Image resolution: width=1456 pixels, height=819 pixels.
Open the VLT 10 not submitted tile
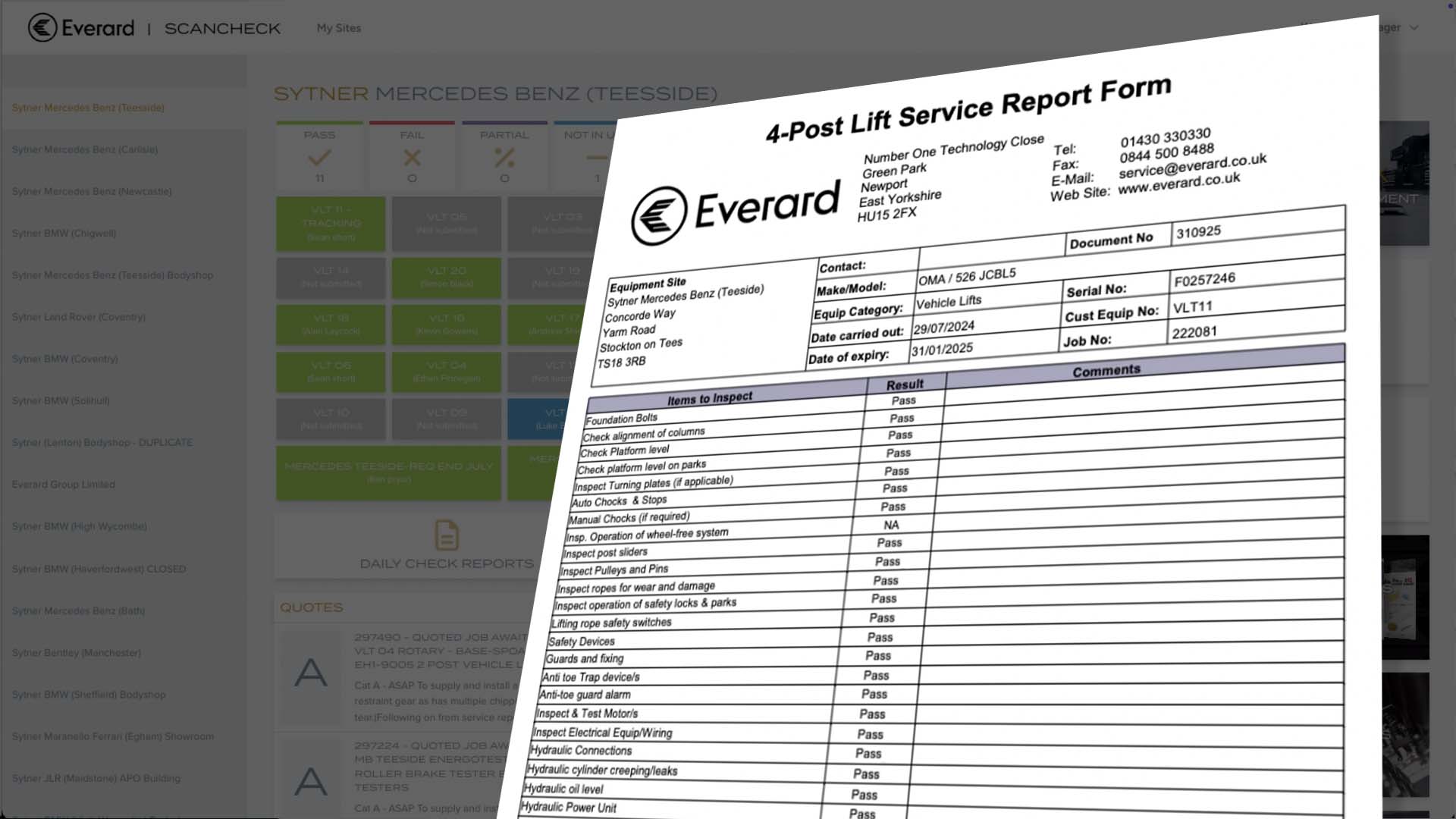[331, 419]
